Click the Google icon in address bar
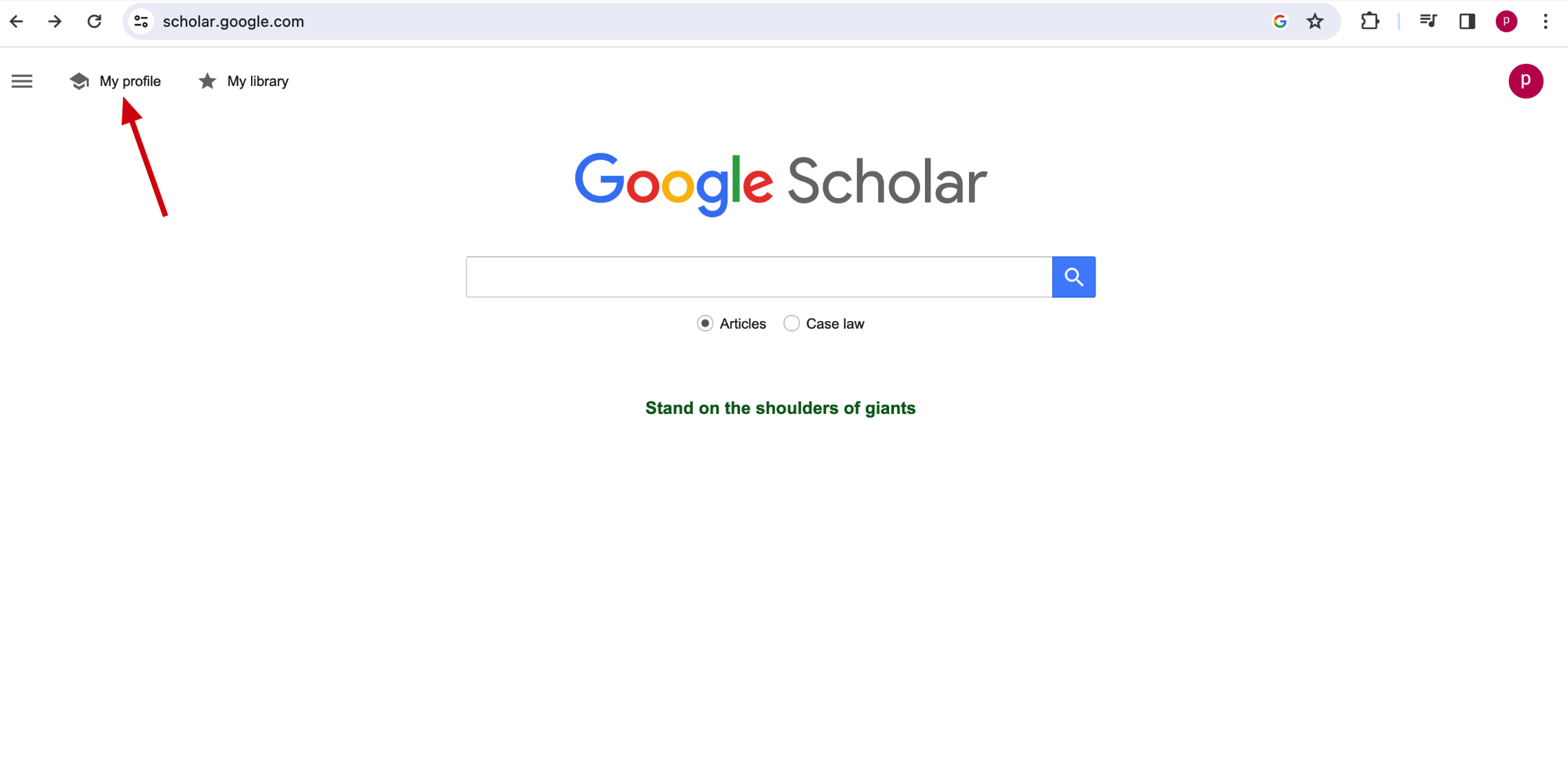The width and height of the screenshot is (1568, 781). click(1280, 21)
